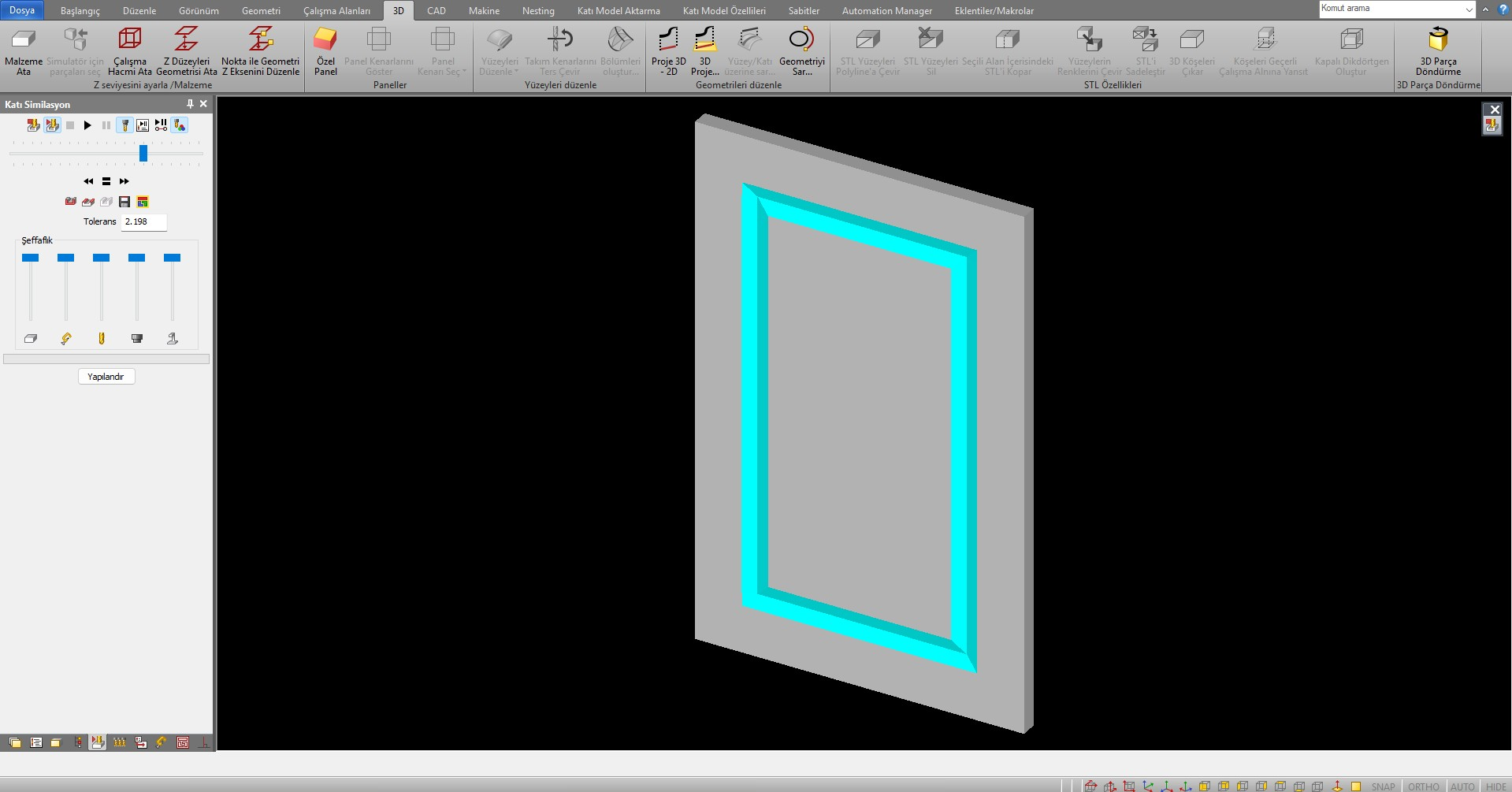Click the 3D Parça Döndürme icon
This screenshot has height=792, width=1512.
pos(1438,39)
